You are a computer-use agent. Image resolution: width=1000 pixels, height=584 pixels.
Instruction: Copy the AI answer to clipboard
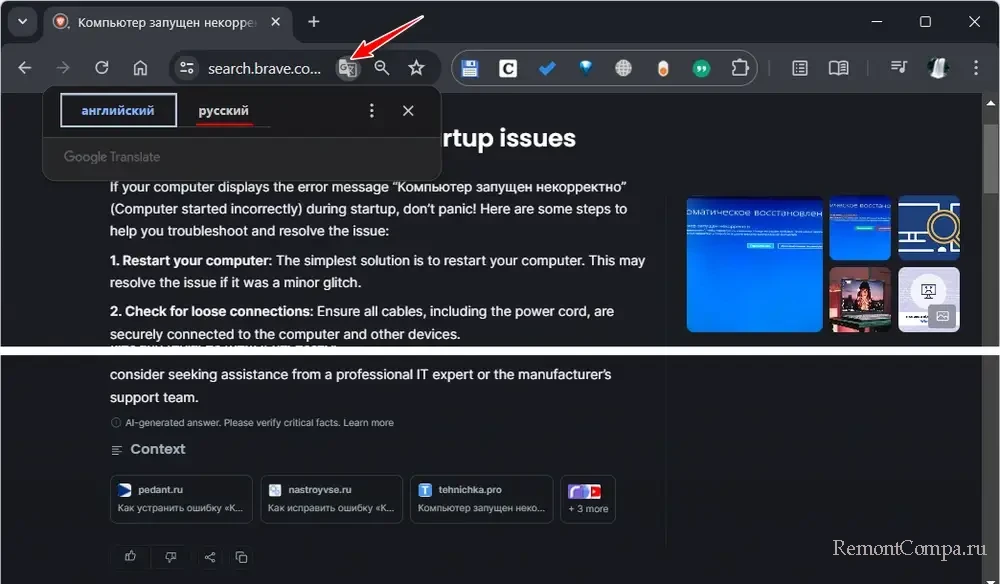tap(241, 557)
